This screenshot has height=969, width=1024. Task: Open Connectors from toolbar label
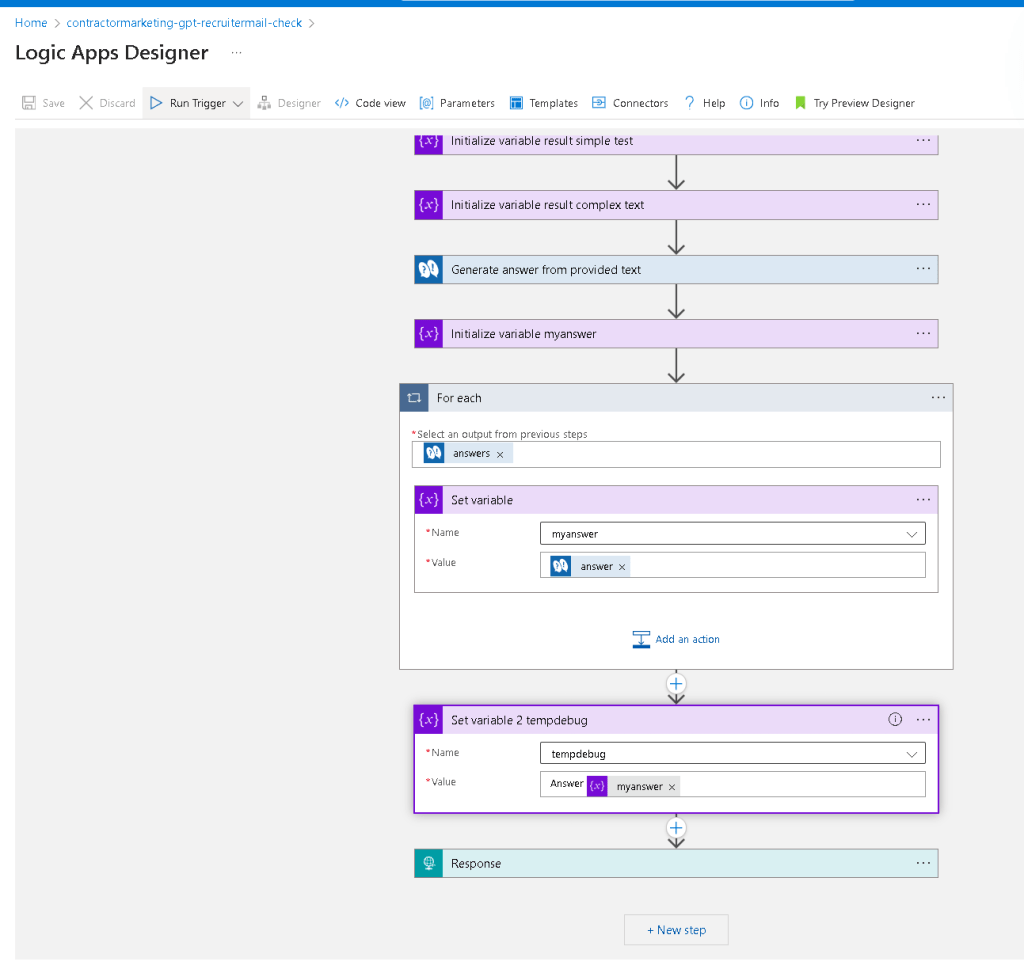(x=641, y=103)
